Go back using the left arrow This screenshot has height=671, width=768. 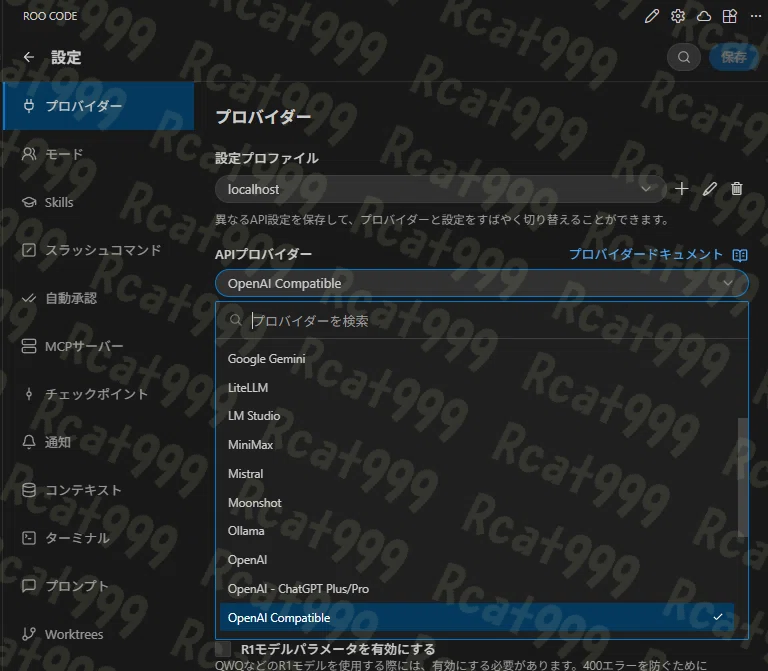(29, 57)
